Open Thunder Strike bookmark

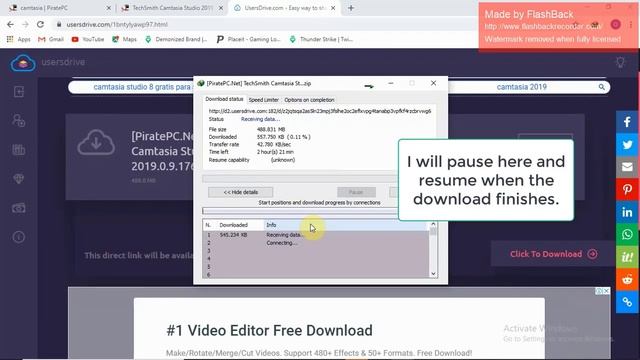[321, 39]
